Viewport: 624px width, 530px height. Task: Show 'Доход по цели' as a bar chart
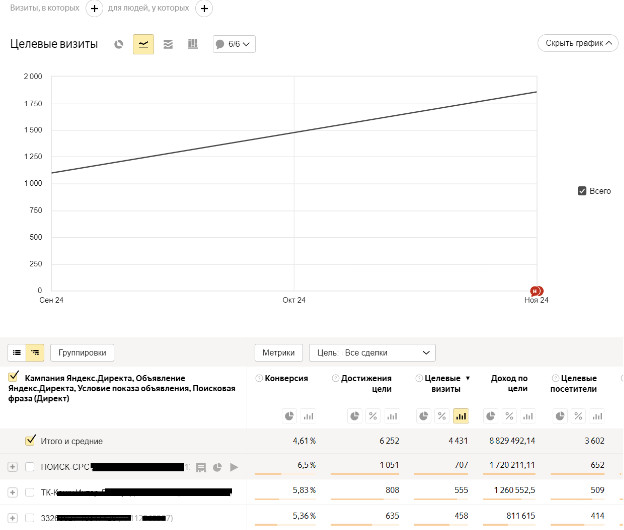tap(528, 416)
